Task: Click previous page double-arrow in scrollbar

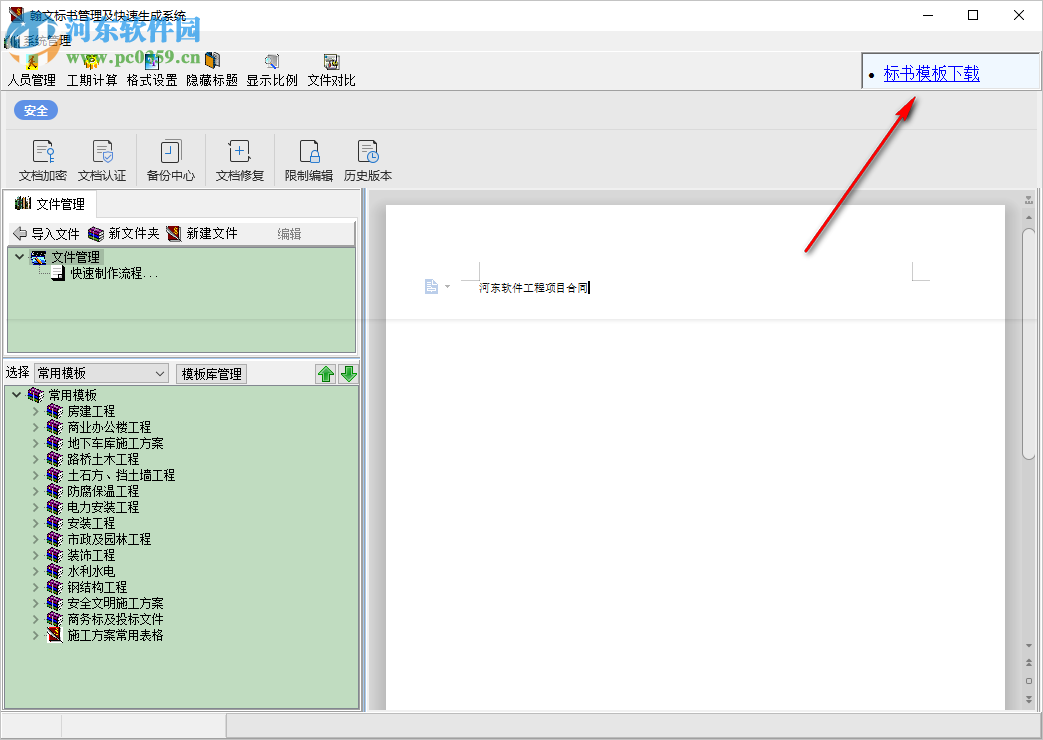Action: coord(1028,663)
